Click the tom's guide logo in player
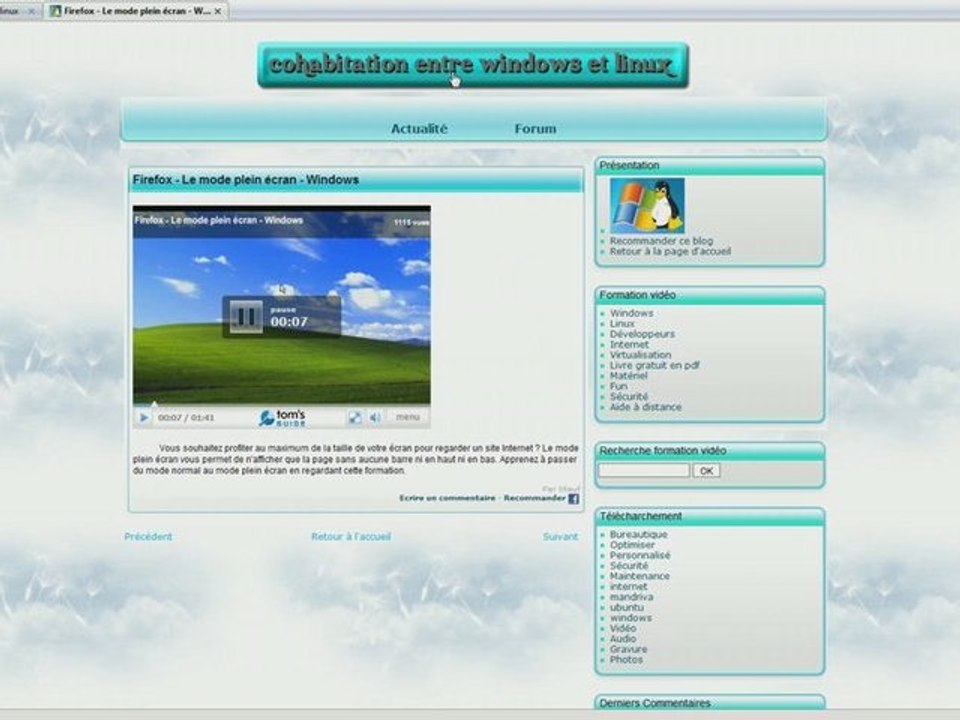The image size is (960, 720). [282, 418]
